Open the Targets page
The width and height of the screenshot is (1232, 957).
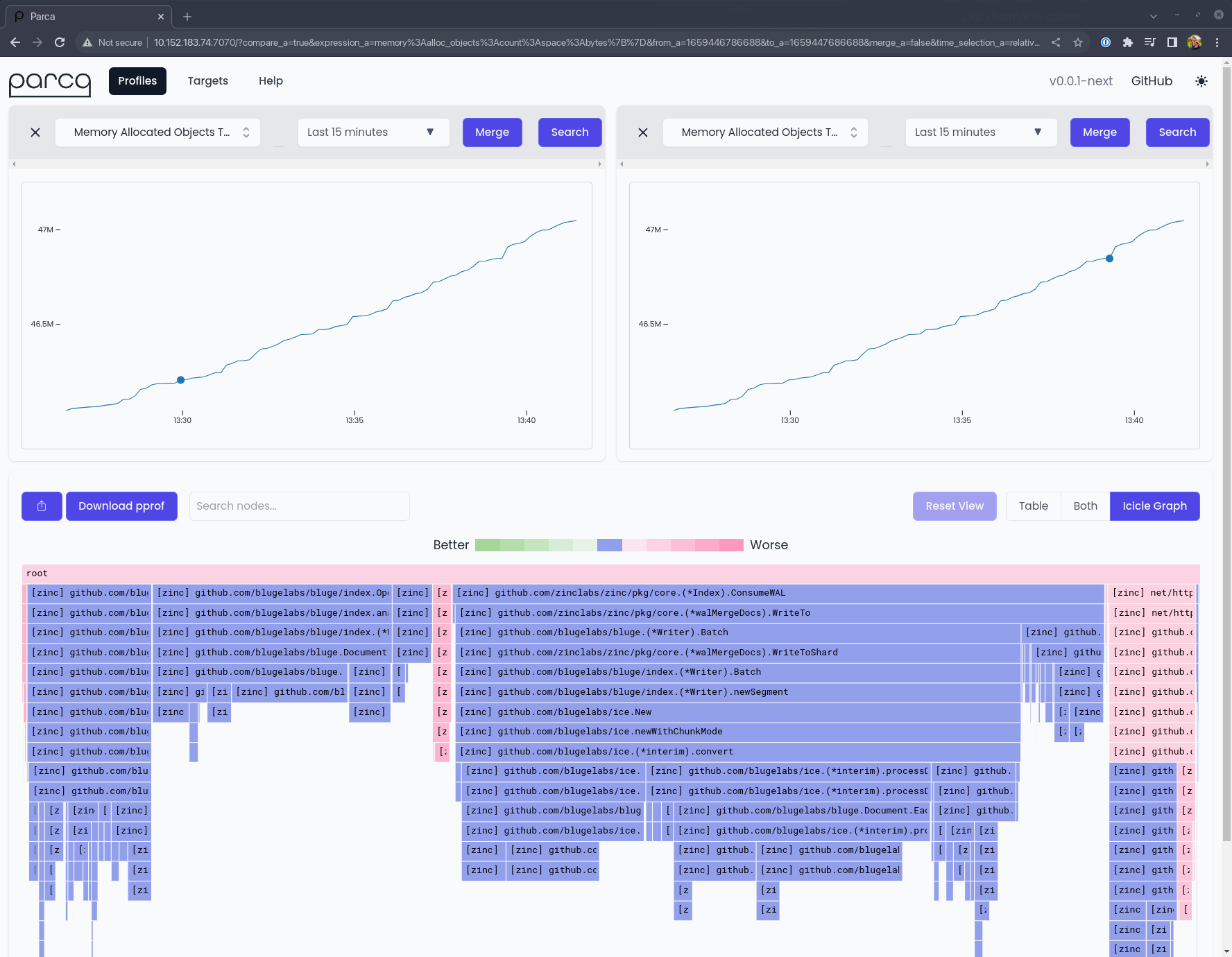(x=207, y=81)
